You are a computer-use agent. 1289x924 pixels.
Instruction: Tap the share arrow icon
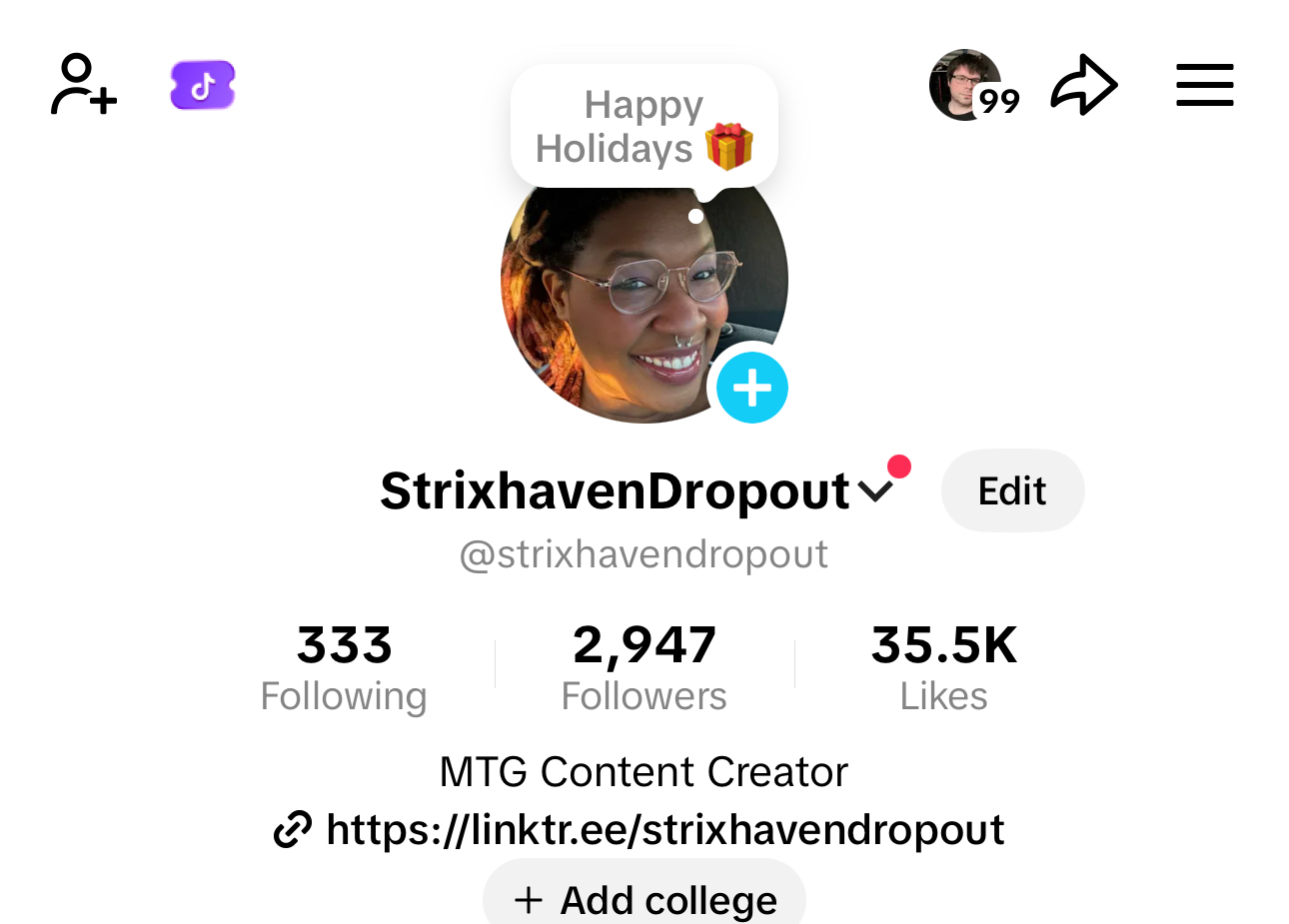(x=1084, y=85)
